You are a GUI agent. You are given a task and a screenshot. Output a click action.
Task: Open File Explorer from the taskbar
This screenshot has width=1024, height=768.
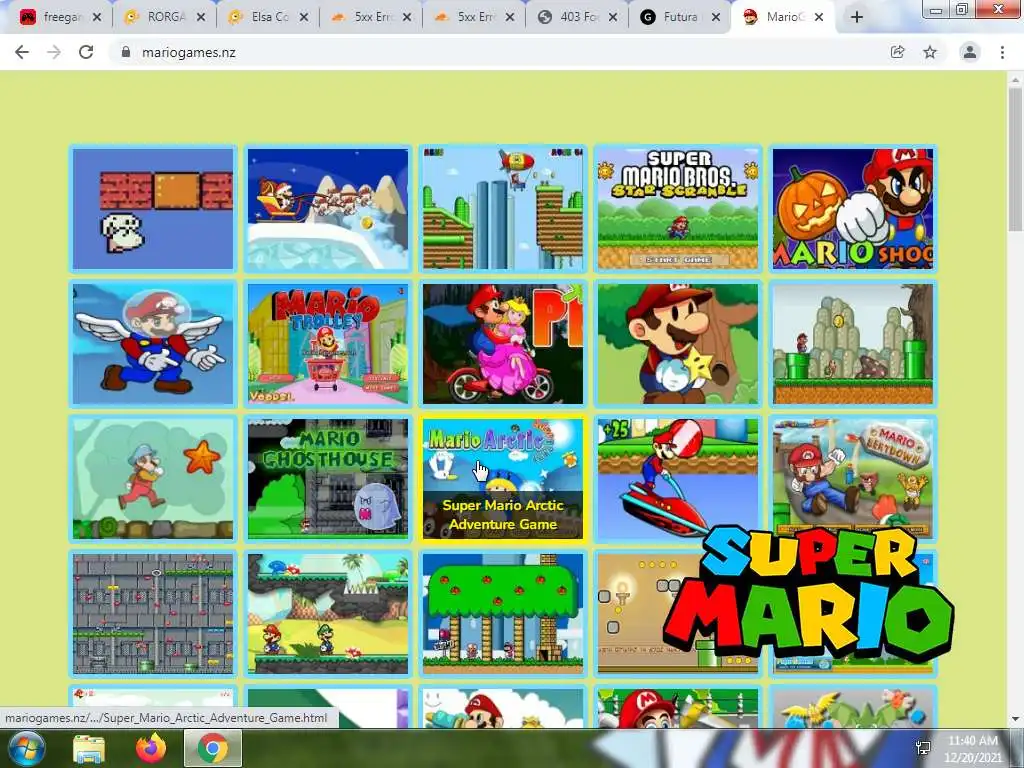(x=89, y=749)
